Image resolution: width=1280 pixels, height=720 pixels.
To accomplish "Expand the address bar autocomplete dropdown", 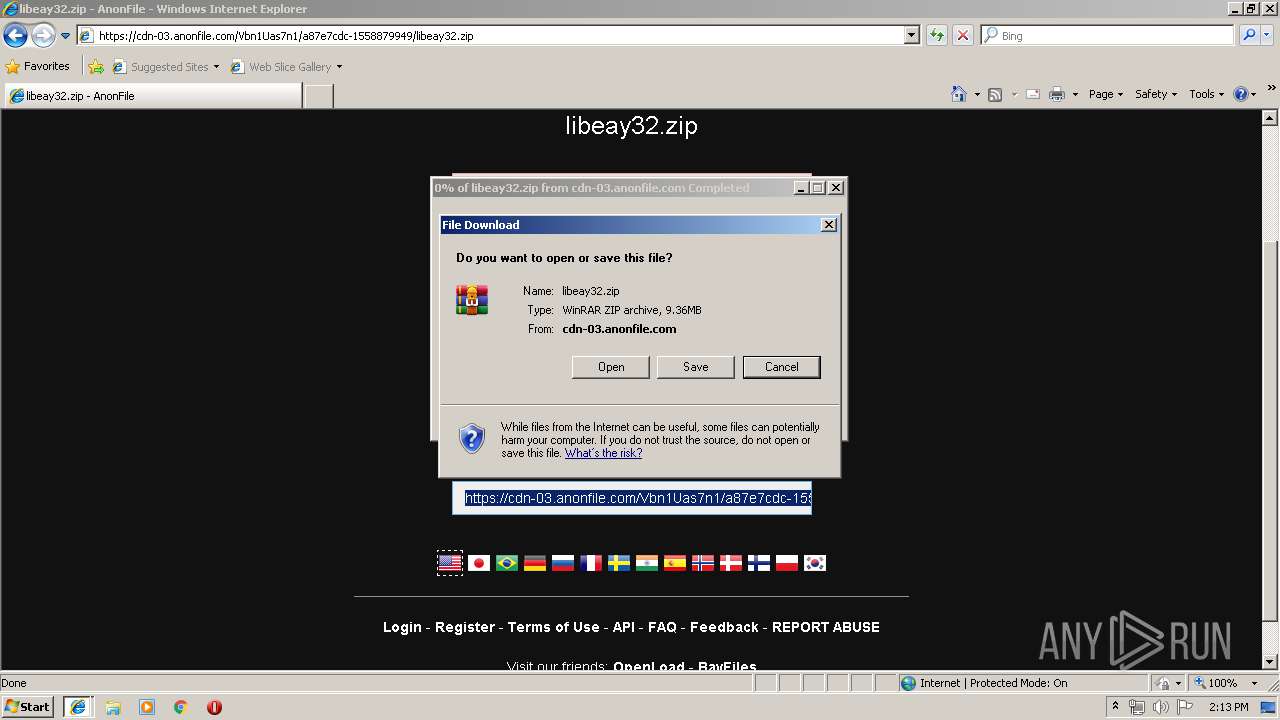I will click(x=911, y=35).
